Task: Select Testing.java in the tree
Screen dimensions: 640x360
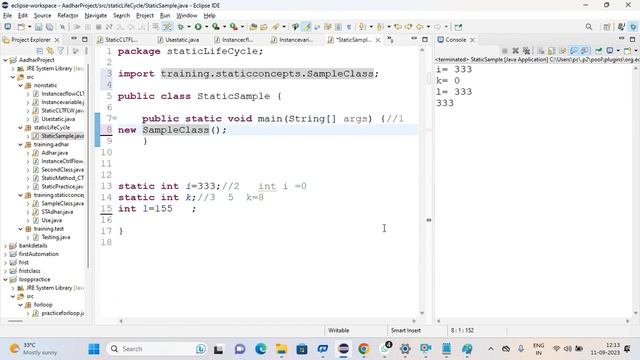Action: tap(56, 237)
